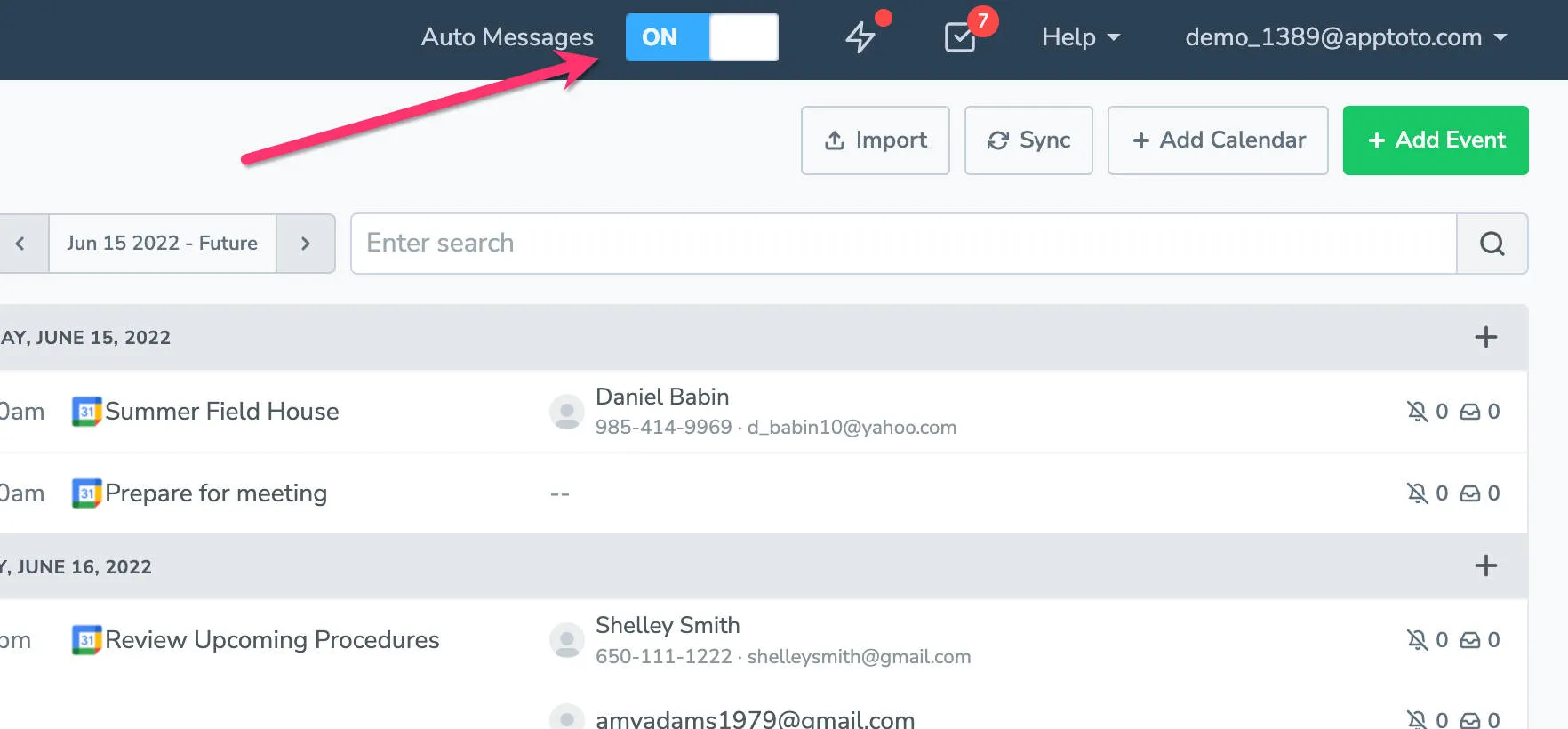
Task: Click Daniel Babin's avatar icon
Action: [567, 412]
